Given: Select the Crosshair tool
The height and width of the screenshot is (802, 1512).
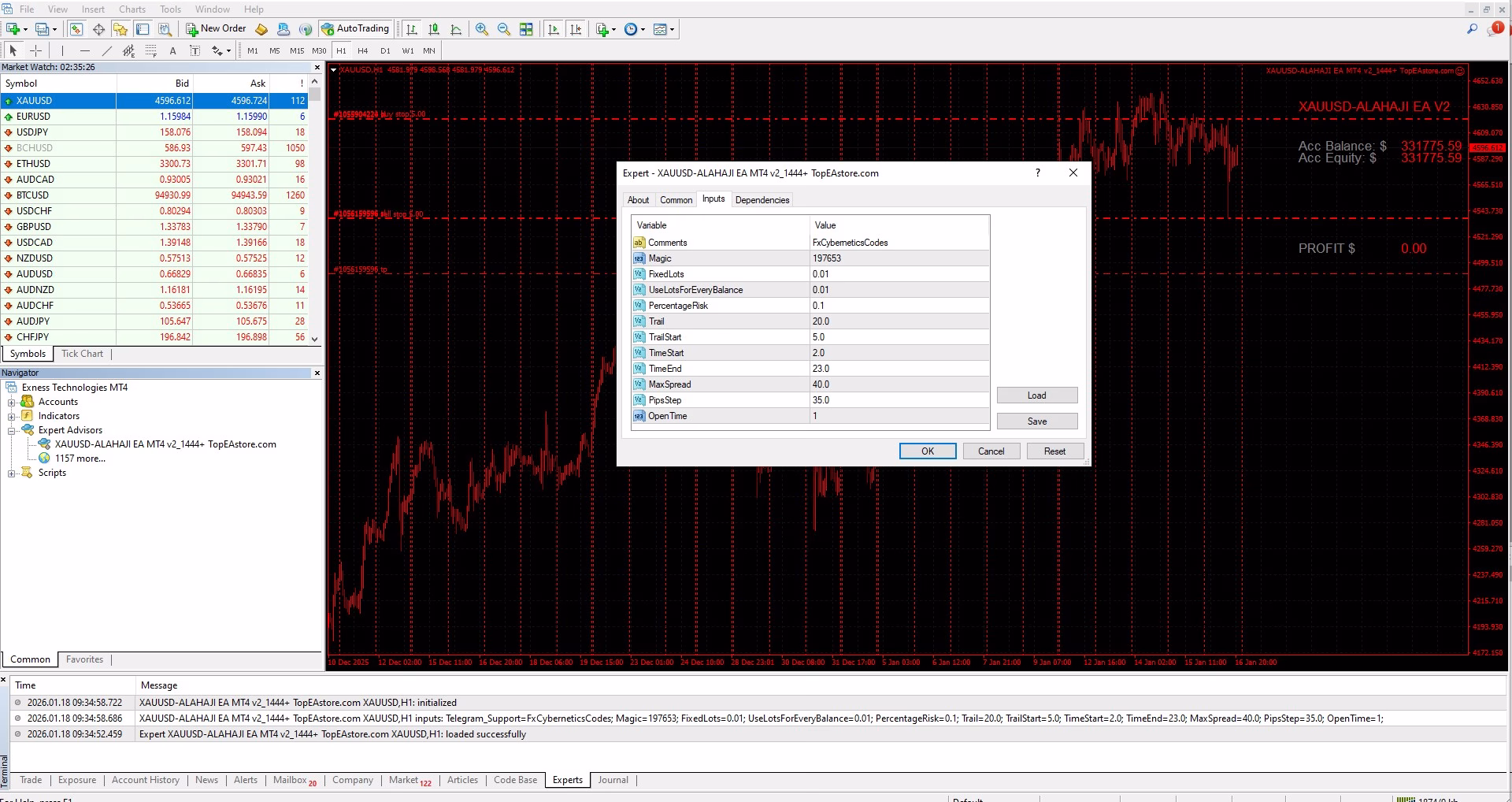Looking at the screenshot, I should 35,50.
